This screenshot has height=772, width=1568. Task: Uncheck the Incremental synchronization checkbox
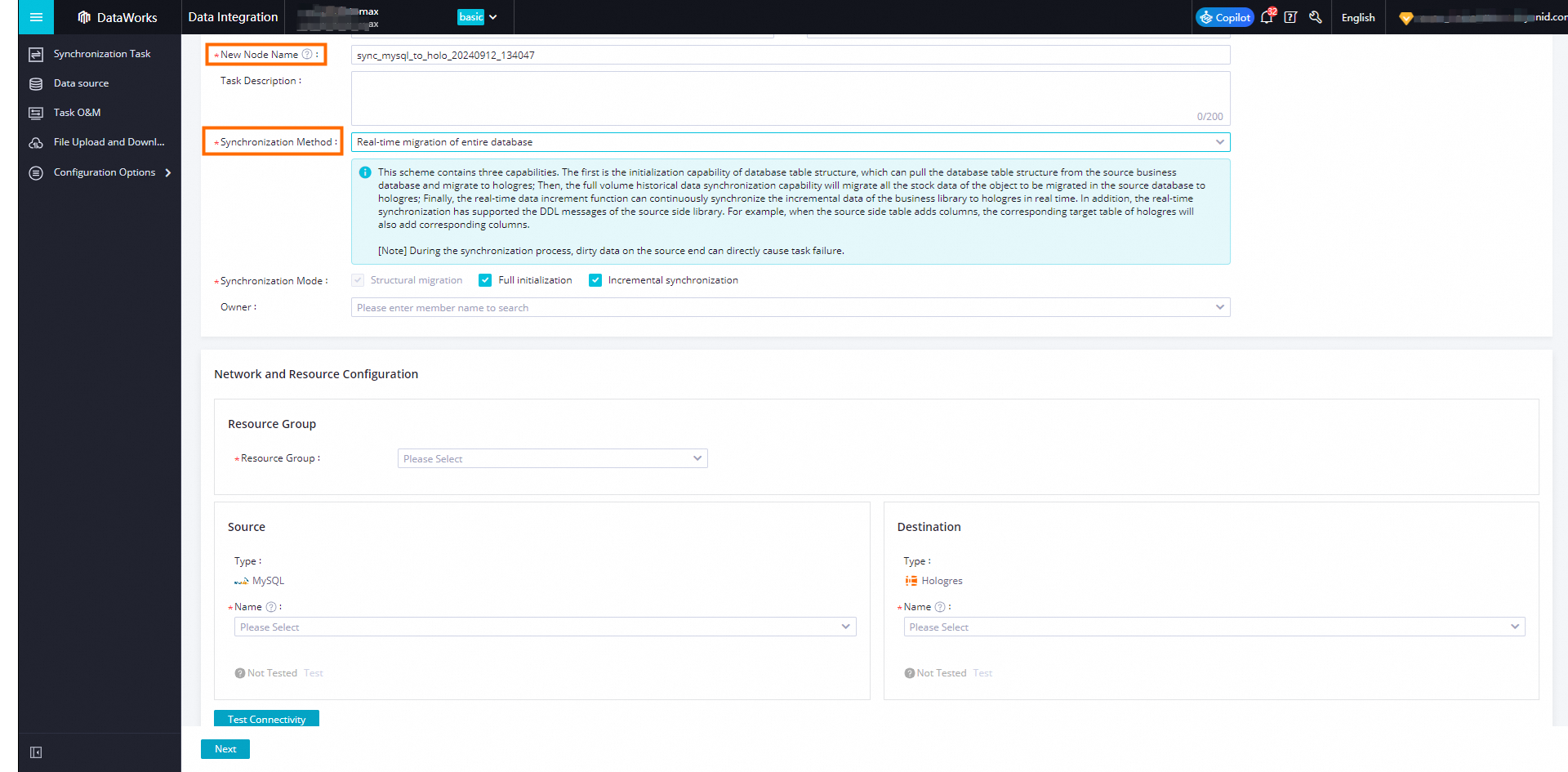pos(595,280)
